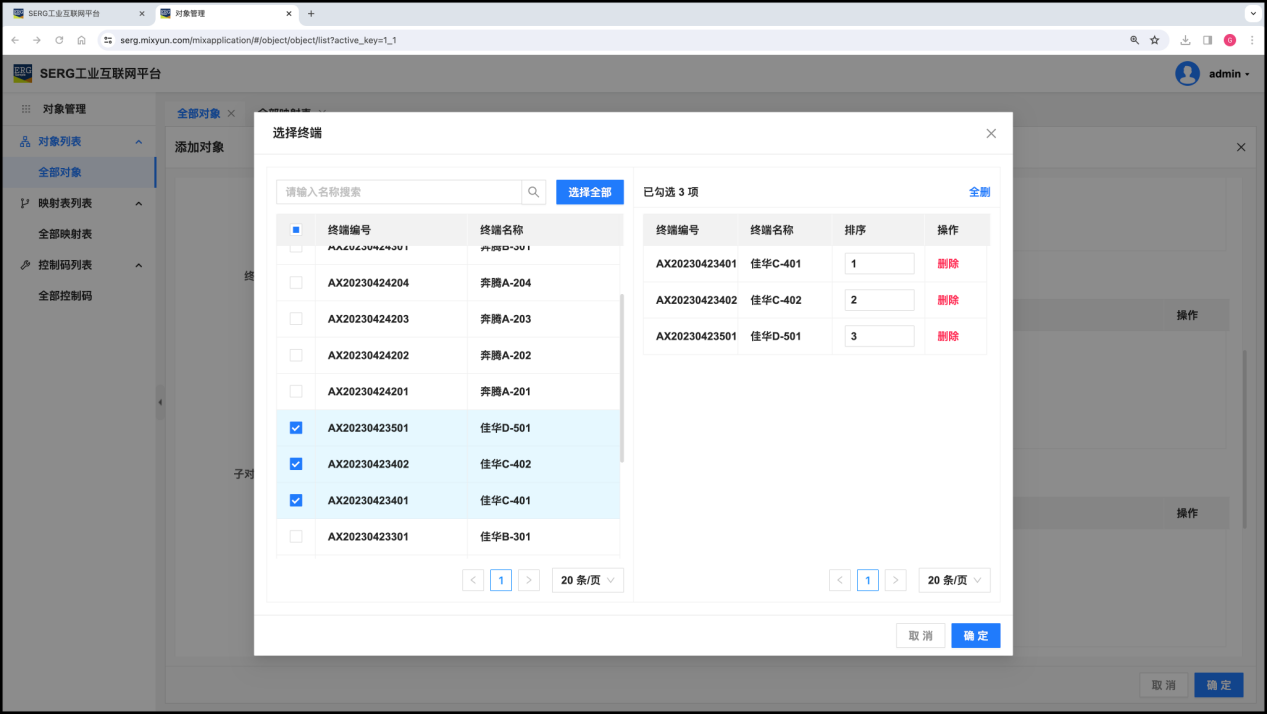Close the 选择终端 dialog with X icon

tap(991, 133)
